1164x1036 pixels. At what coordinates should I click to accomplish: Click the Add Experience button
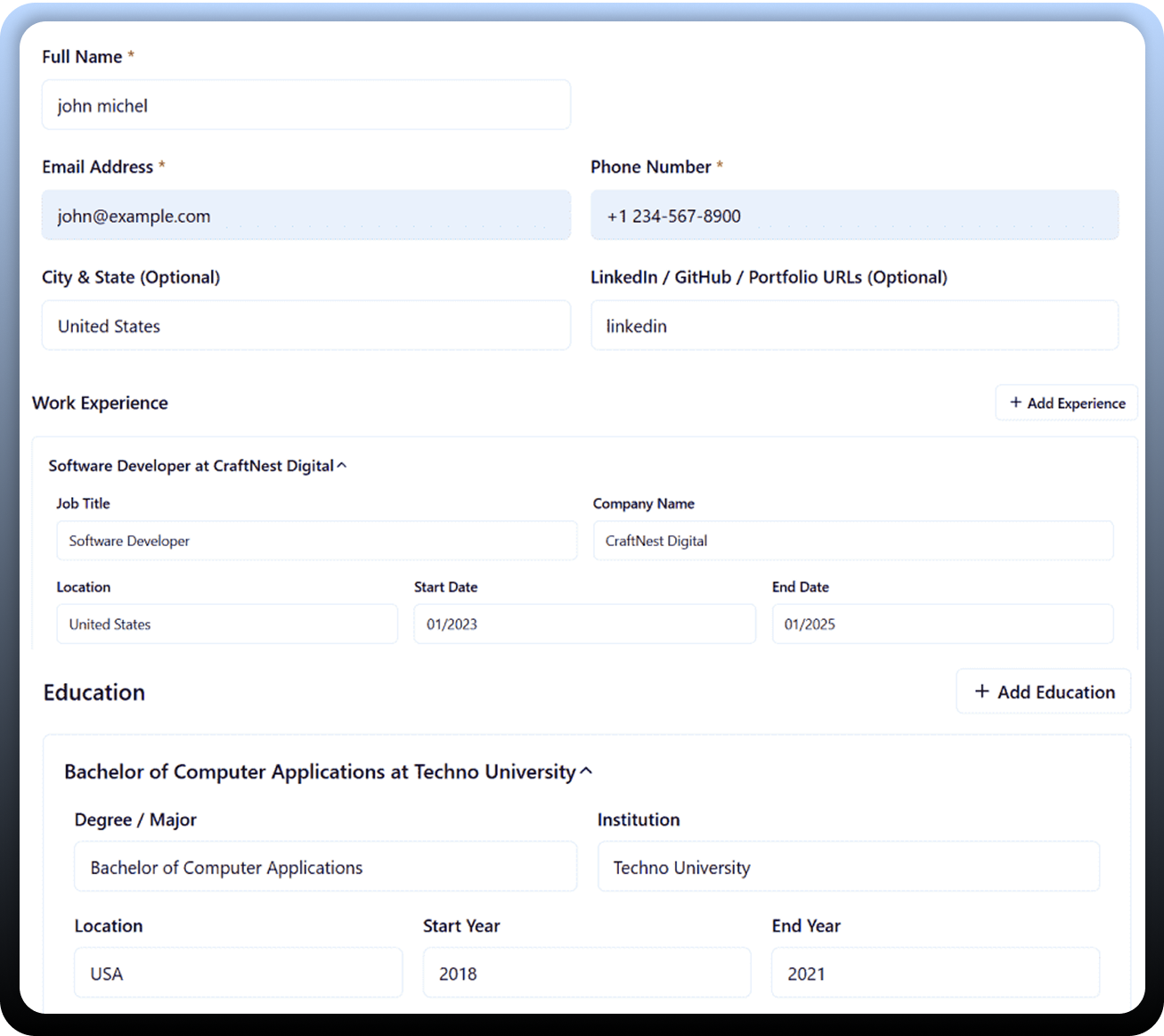click(x=1066, y=403)
